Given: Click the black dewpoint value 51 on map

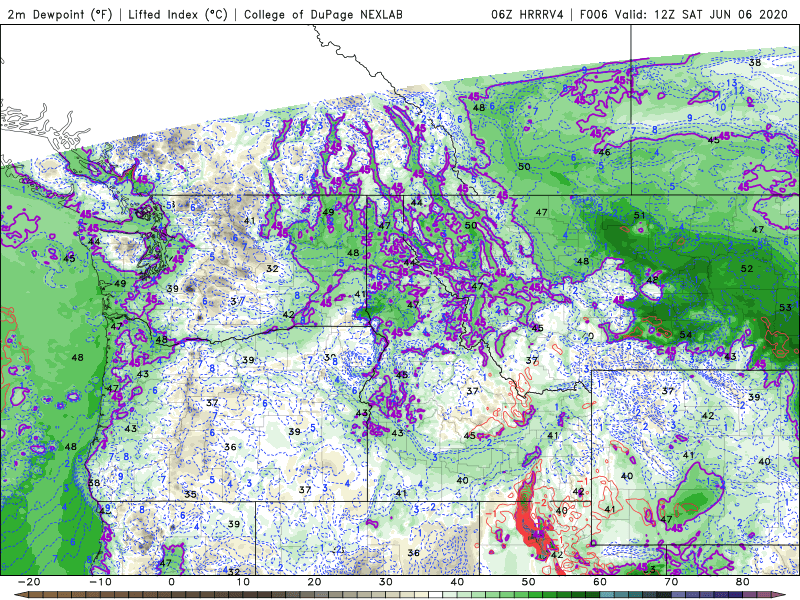Looking at the screenshot, I should click(639, 215).
